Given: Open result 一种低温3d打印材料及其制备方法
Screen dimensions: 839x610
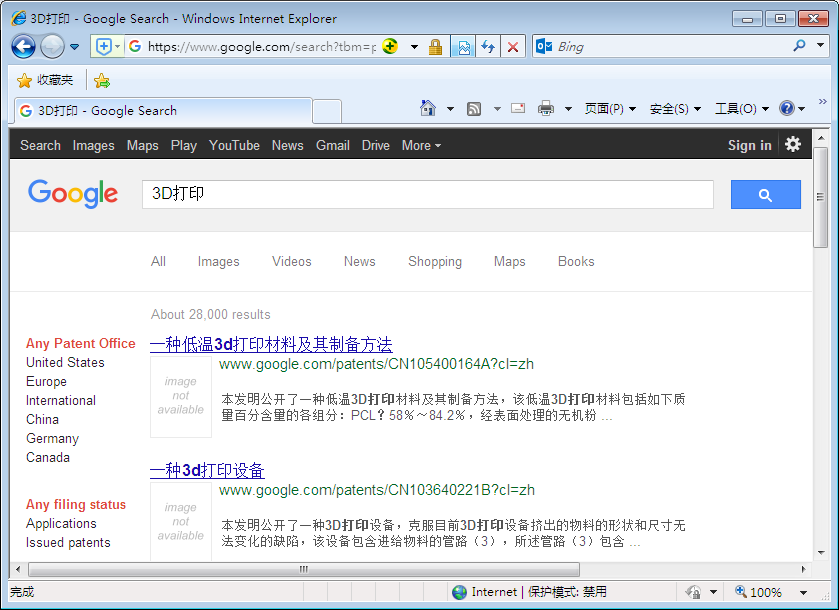Looking at the screenshot, I should [x=271, y=345].
